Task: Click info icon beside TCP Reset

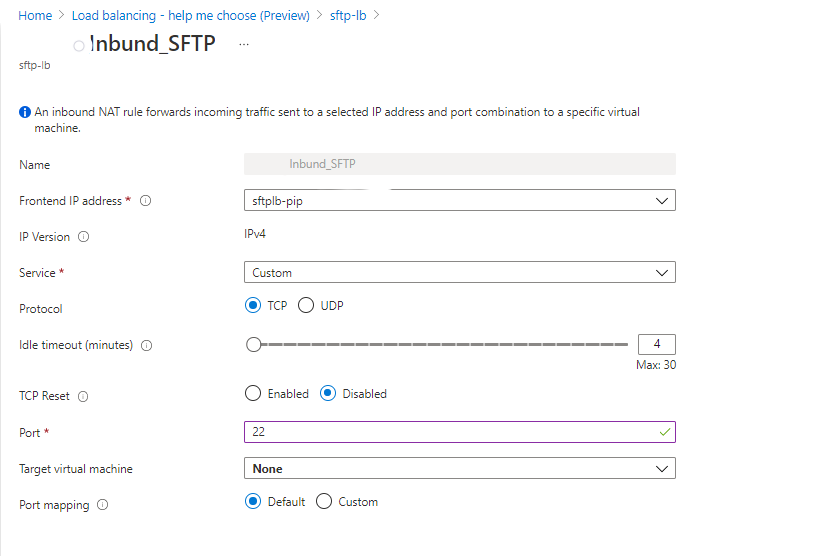Action: click(83, 396)
